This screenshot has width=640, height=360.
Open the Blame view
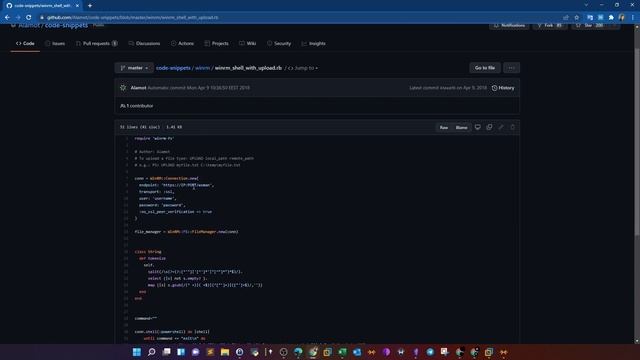pos(461,127)
